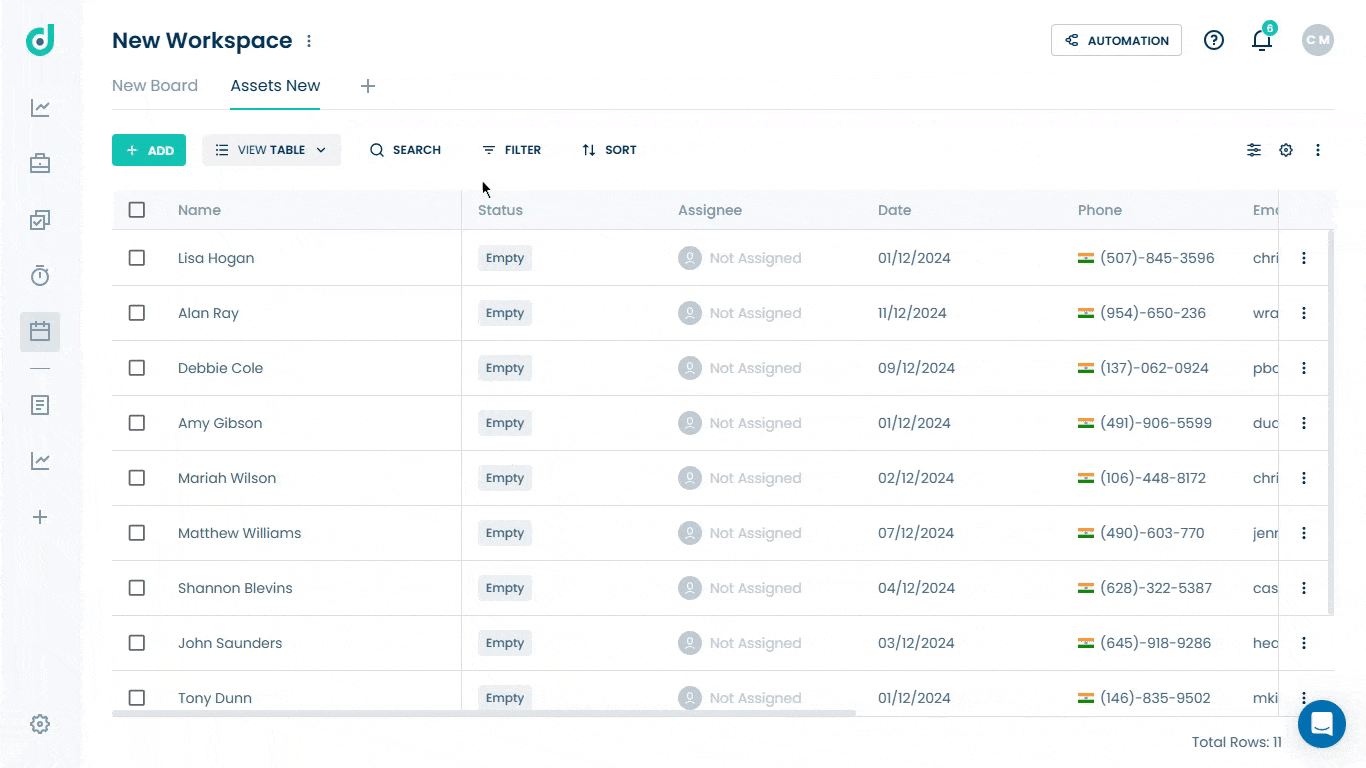Open row menu for Matthew Williams
The height and width of the screenshot is (768, 1366).
(x=1304, y=533)
